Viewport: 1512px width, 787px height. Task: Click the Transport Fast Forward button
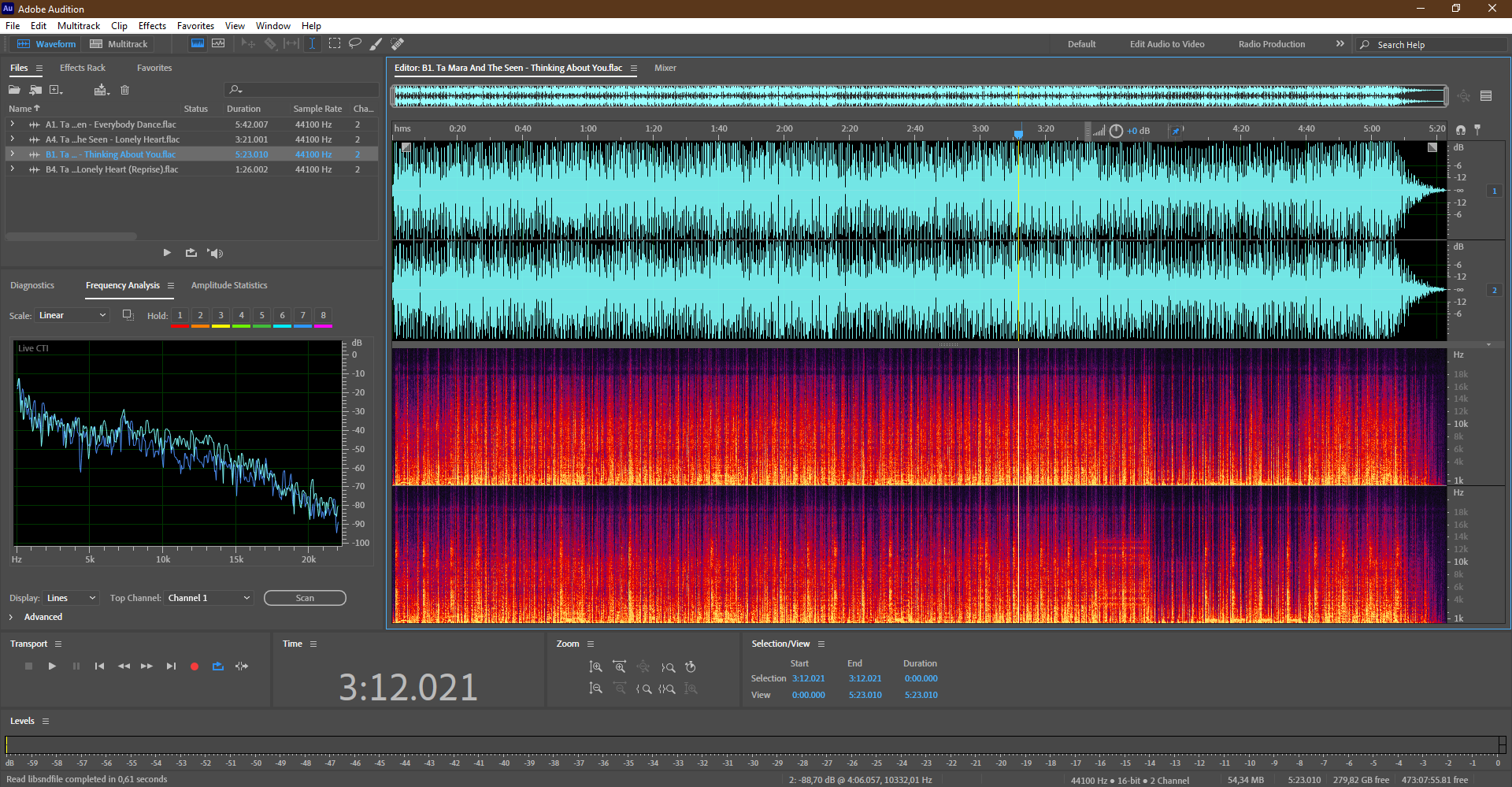coord(146,666)
